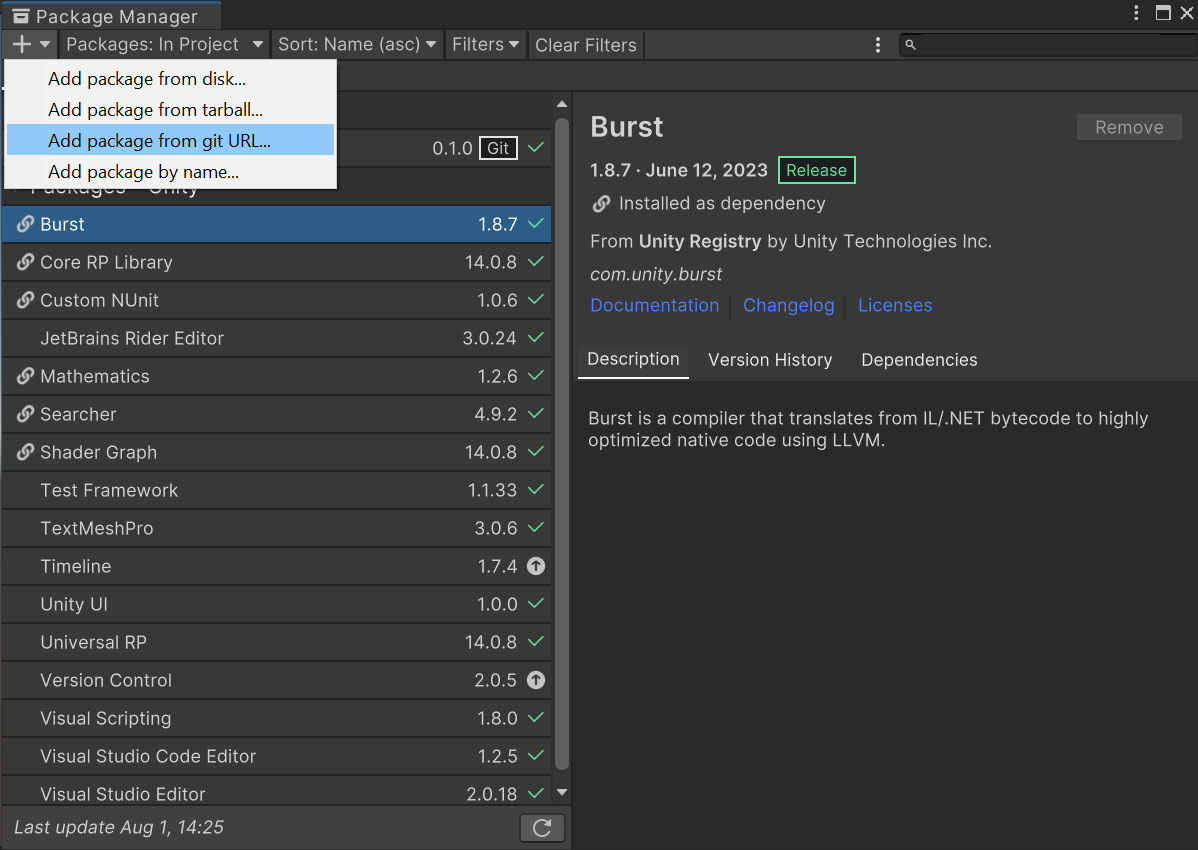Click the update available icon beside Version Control
This screenshot has width=1198, height=850.
point(536,680)
